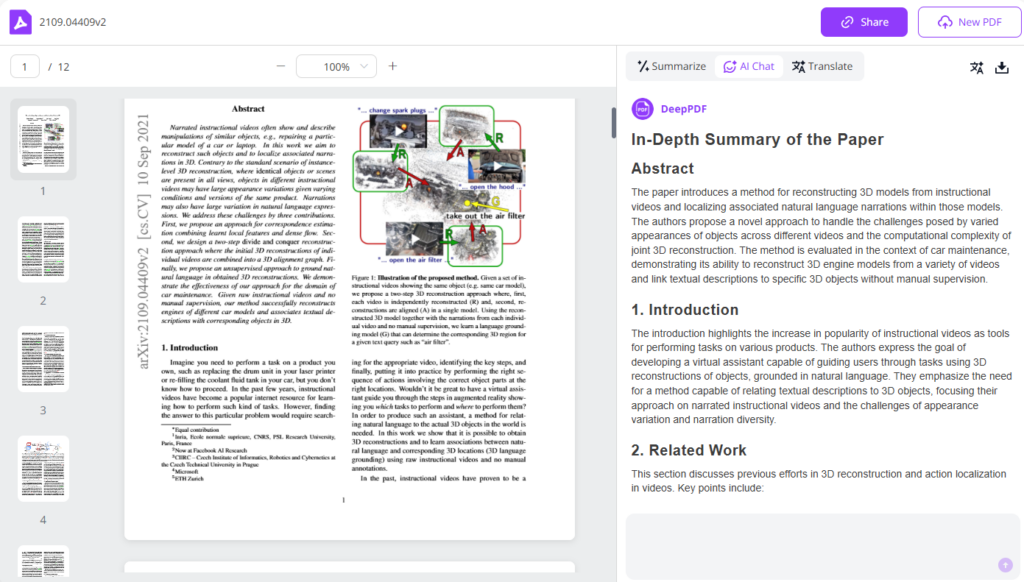The image size is (1024, 582).
Task: Open translation settings via the translate icon
Action: pos(977,66)
